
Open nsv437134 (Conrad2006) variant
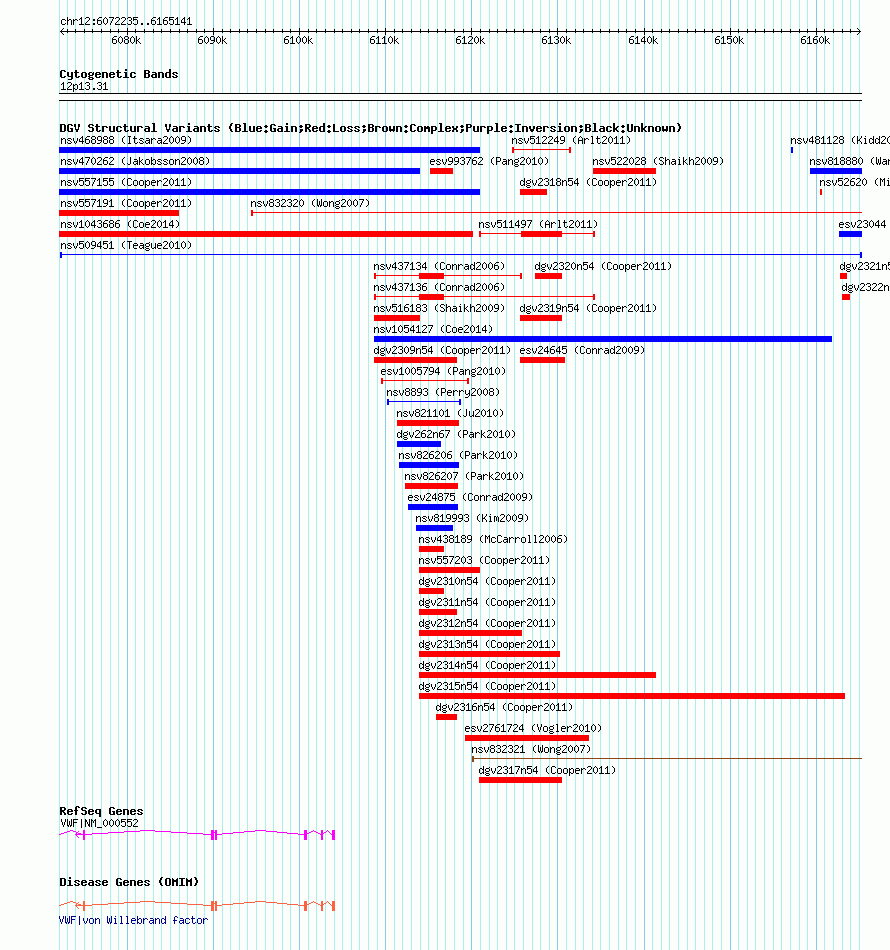(x=439, y=267)
